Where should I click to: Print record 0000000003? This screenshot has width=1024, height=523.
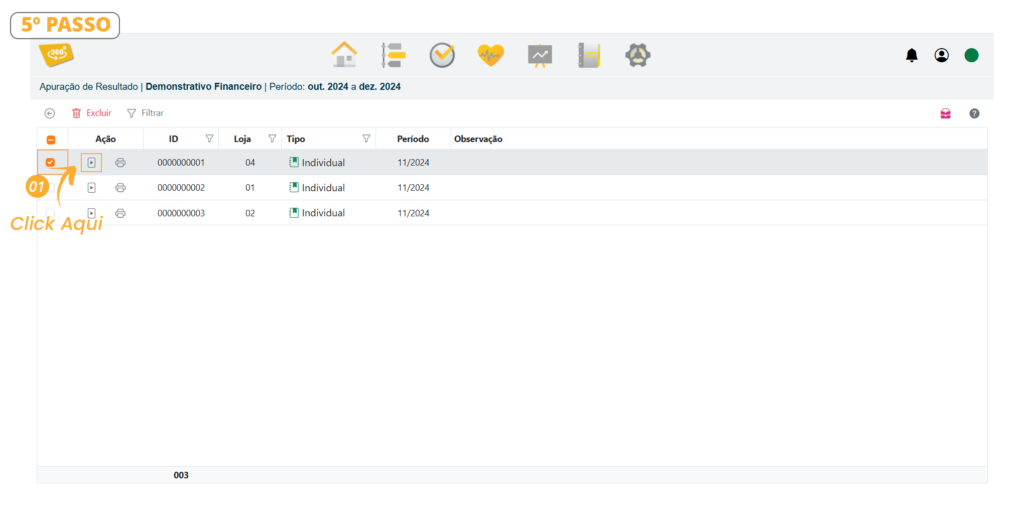click(x=120, y=213)
